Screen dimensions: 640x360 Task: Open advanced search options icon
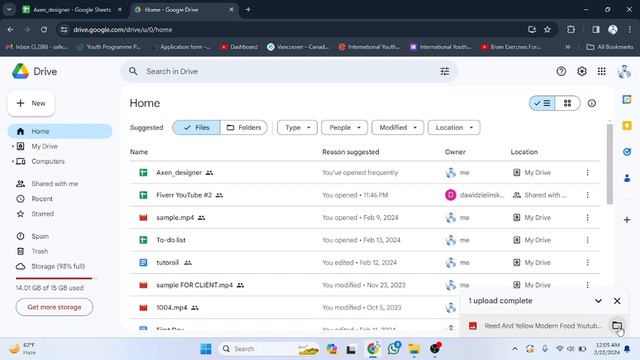pyautogui.click(x=444, y=71)
